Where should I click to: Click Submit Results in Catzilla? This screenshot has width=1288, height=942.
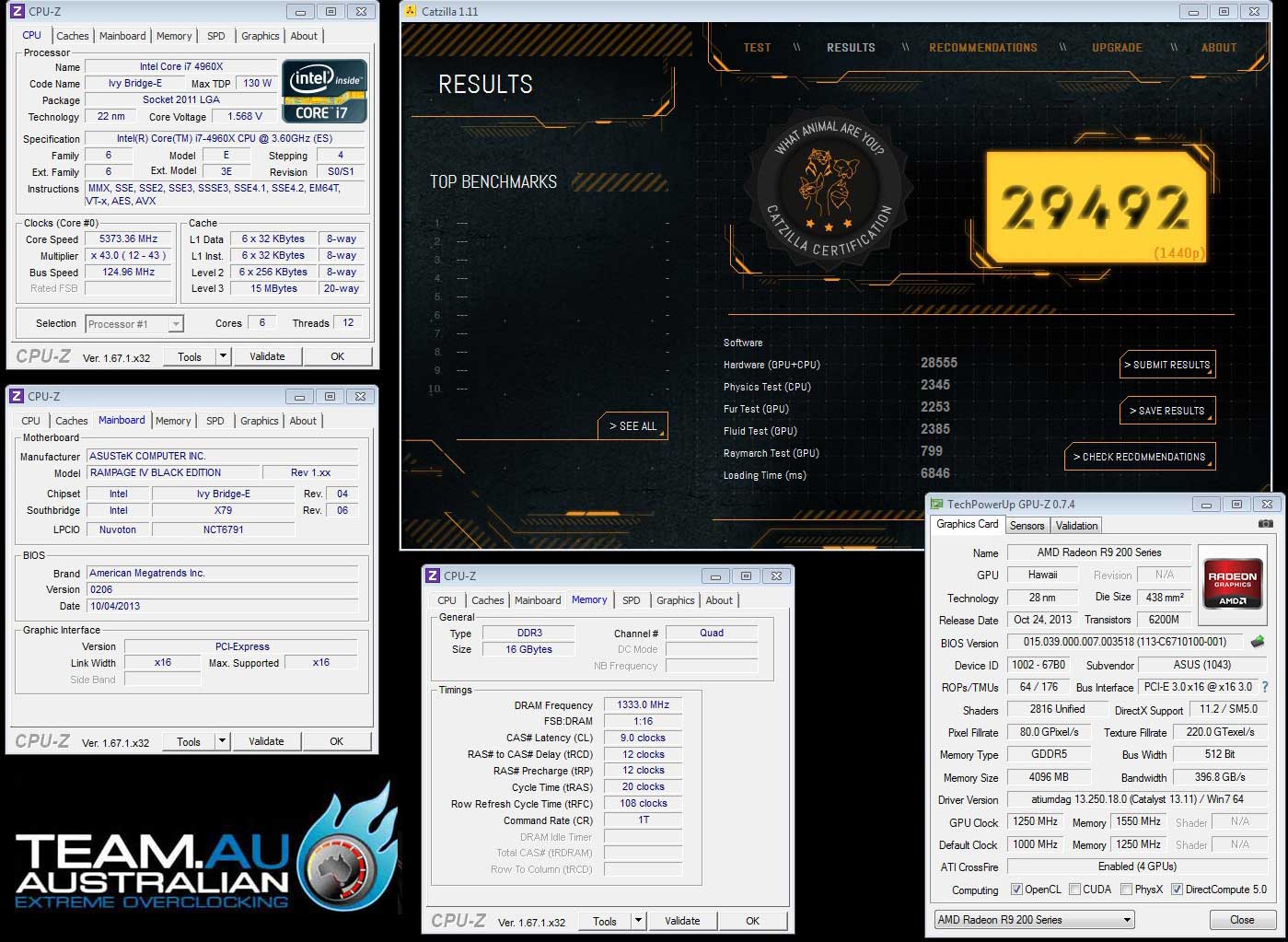[1167, 365]
